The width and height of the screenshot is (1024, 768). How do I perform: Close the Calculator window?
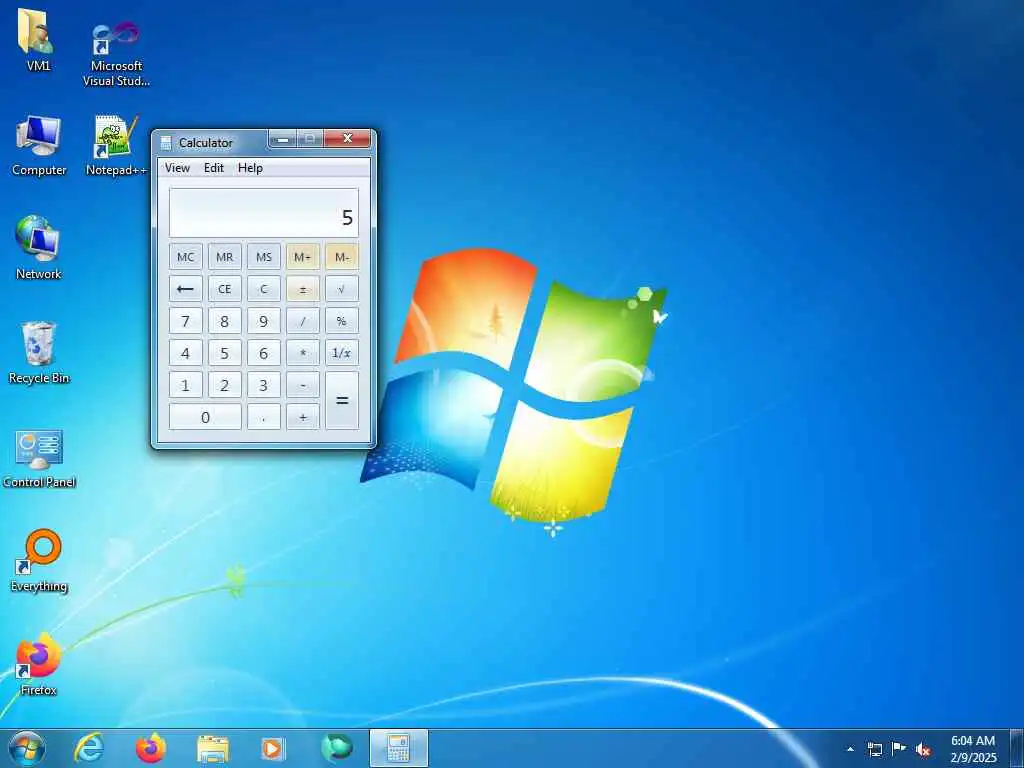pos(347,138)
